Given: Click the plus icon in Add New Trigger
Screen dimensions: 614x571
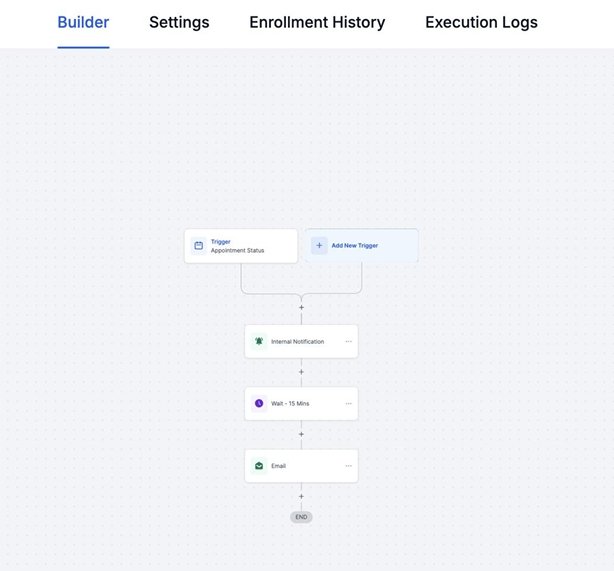Looking at the screenshot, I should click(x=319, y=245).
